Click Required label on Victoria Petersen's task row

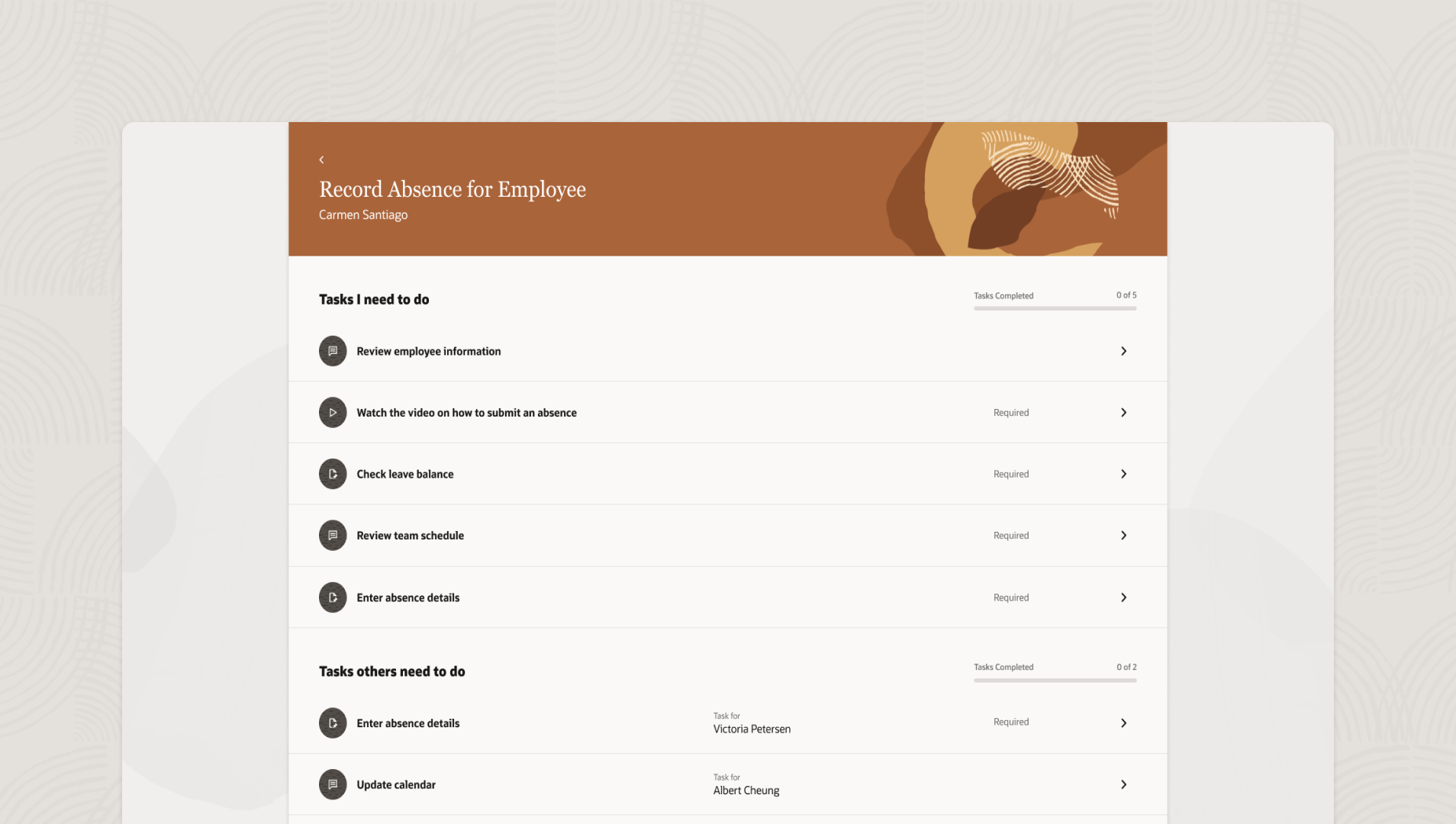tap(1011, 722)
